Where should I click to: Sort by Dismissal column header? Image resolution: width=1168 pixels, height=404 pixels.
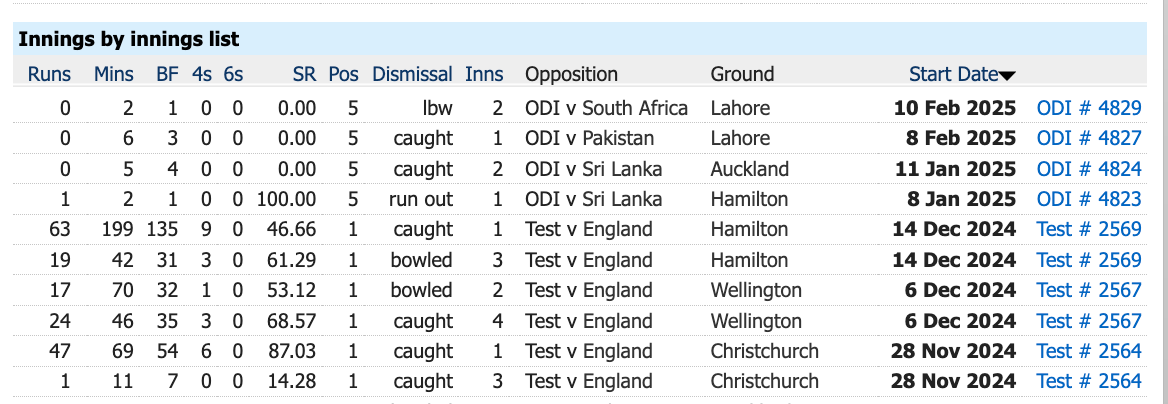[x=412, y=74]
